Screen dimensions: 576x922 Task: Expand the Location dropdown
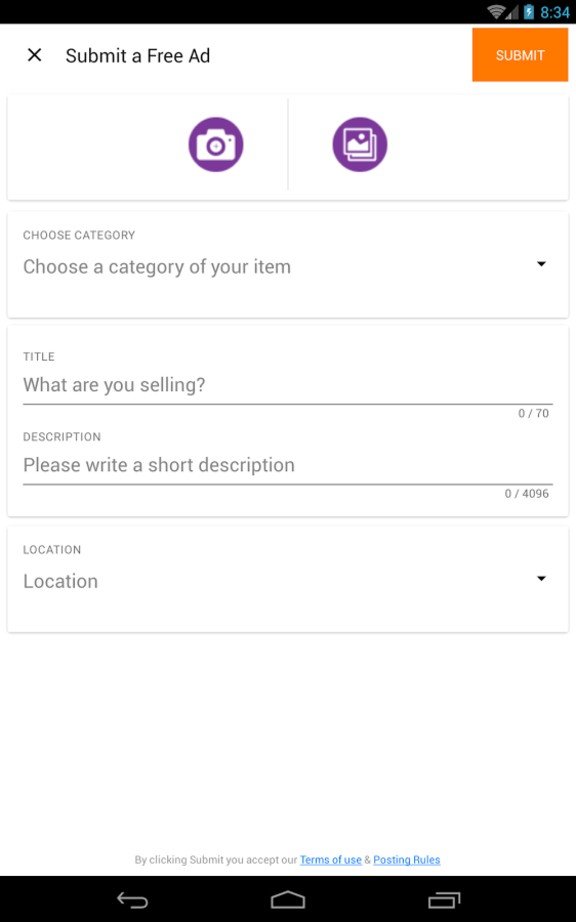point(541,579)
